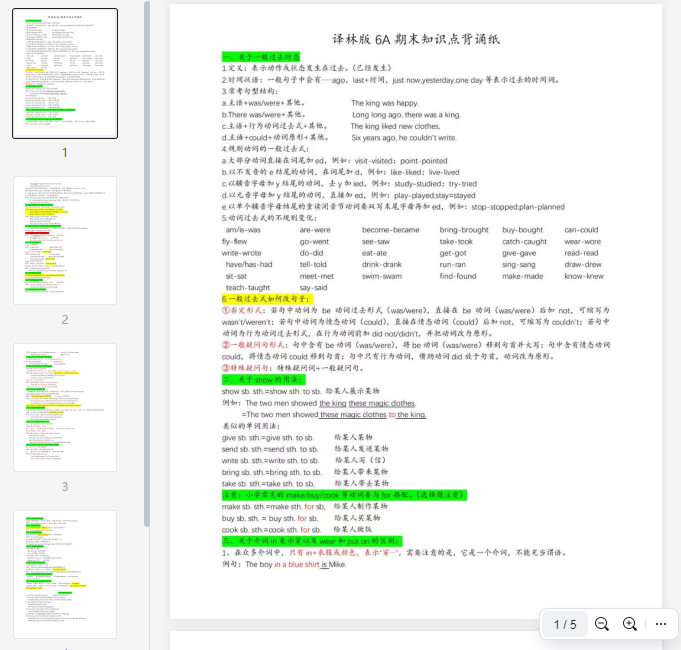Click the 1 / 5 page indicator
The height and width of the screenshot is (650, 681).
(x=565, y=624)
